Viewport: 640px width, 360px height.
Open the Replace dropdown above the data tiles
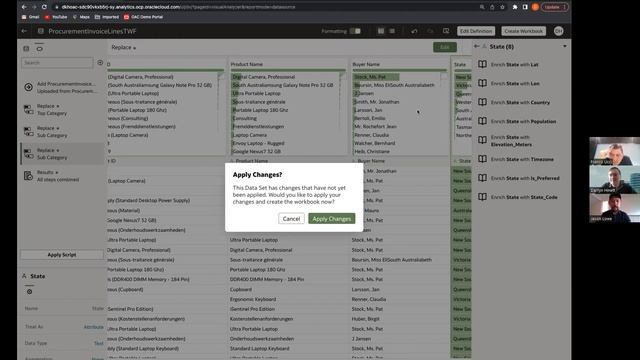[124, 47]
